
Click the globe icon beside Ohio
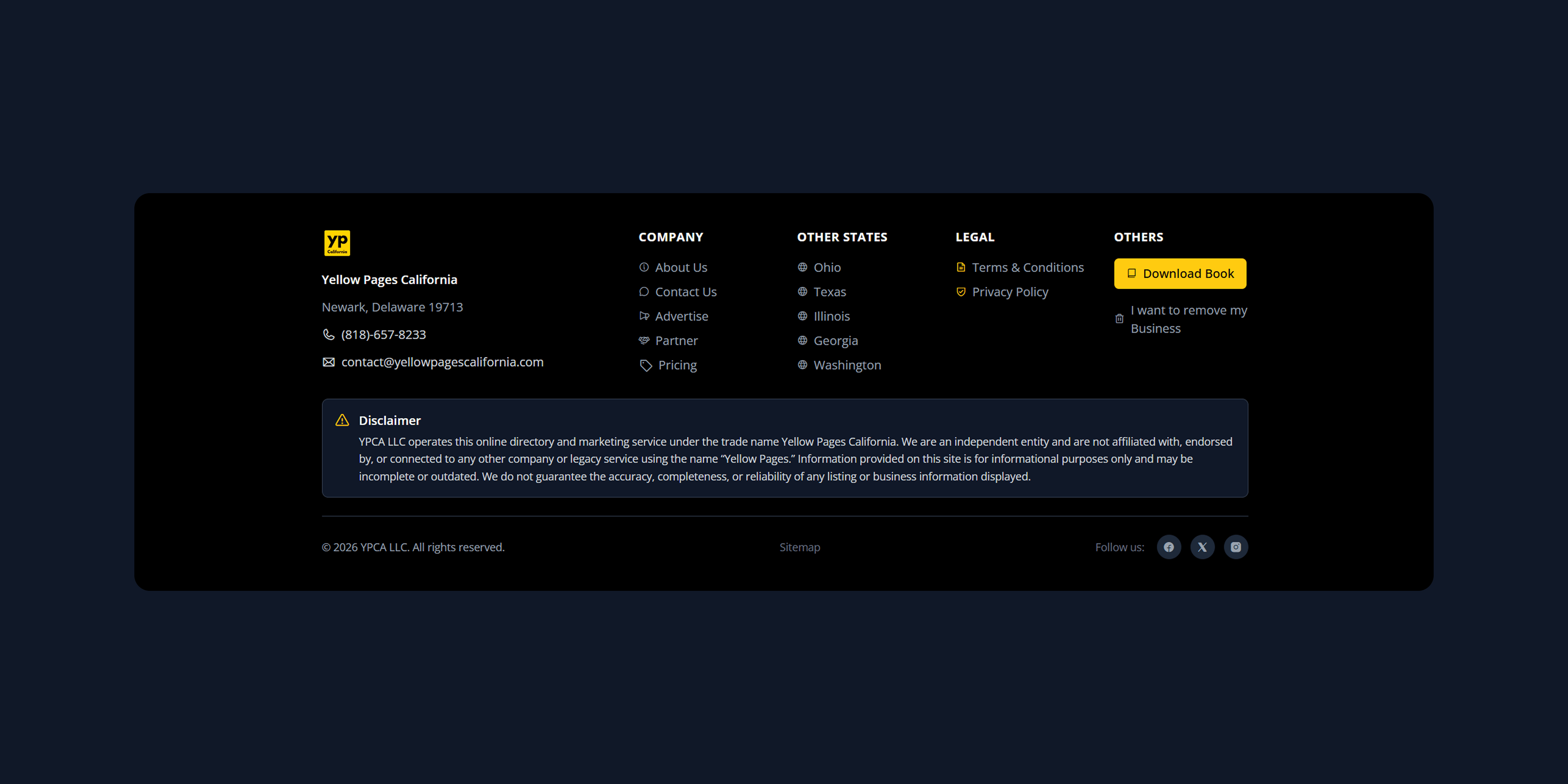click(802, 267)
